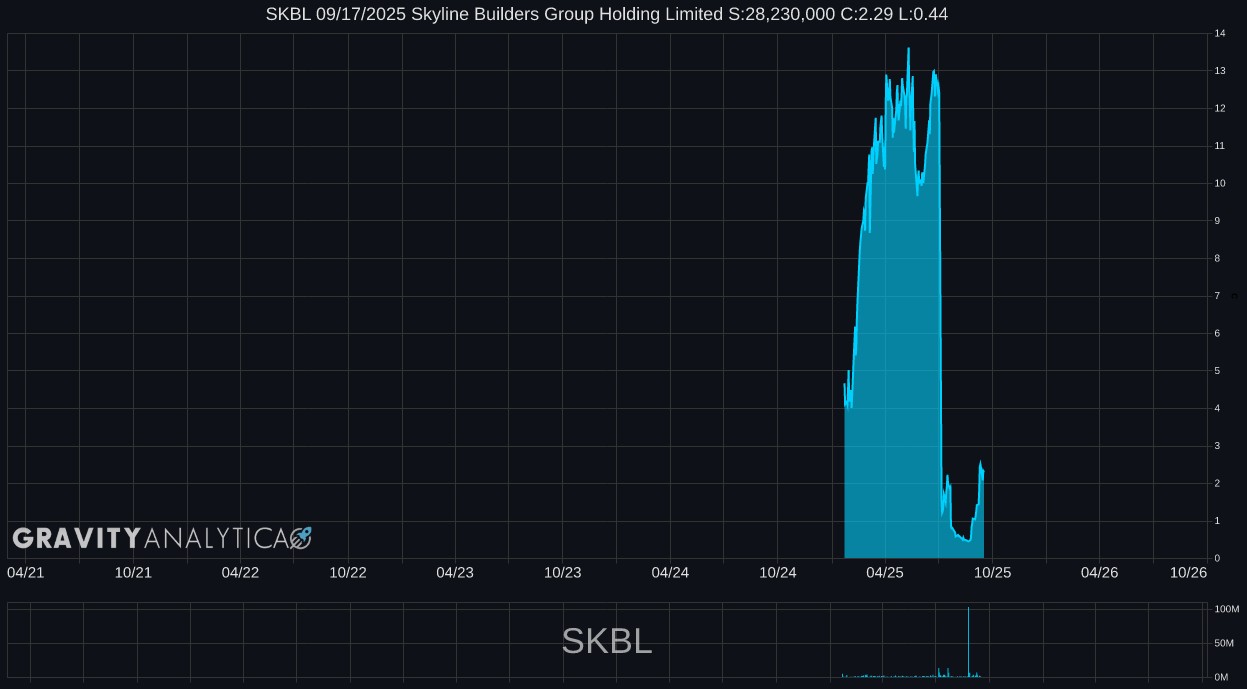Screen dimensions: 1247x689
Task: Click the 04/22 date axis label
Action: click(x=240, y=572)
